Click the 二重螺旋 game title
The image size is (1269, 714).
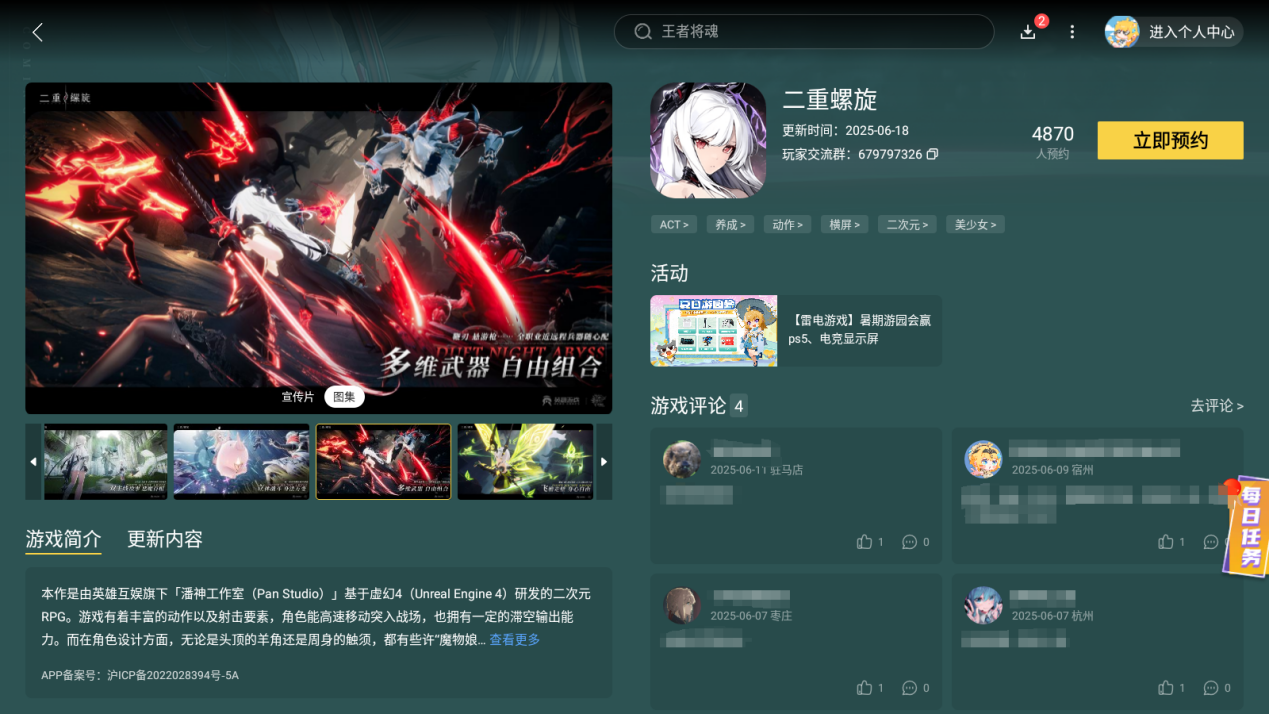tap(830, 100)
